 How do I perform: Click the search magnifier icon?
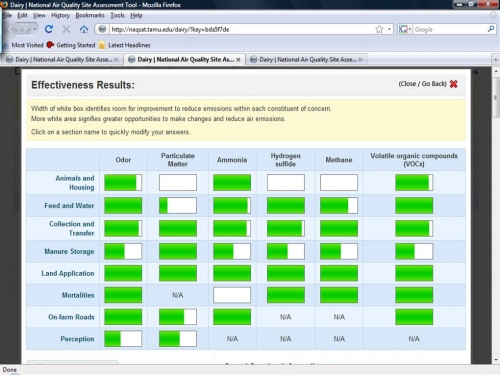point(491,29)
